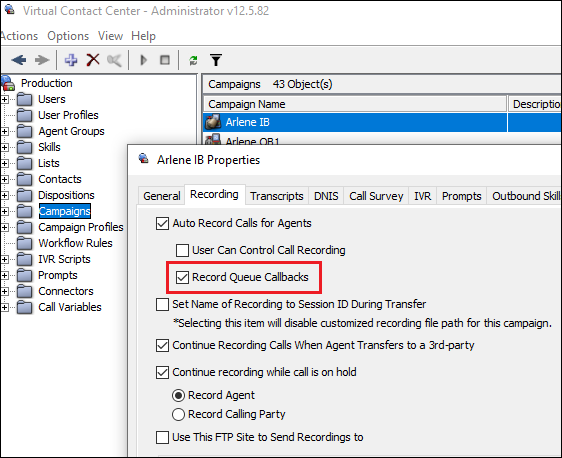
Task: Toggle Continue Recording When Agent Transfers to 3rd-party
Action: [x=162, y=346]
